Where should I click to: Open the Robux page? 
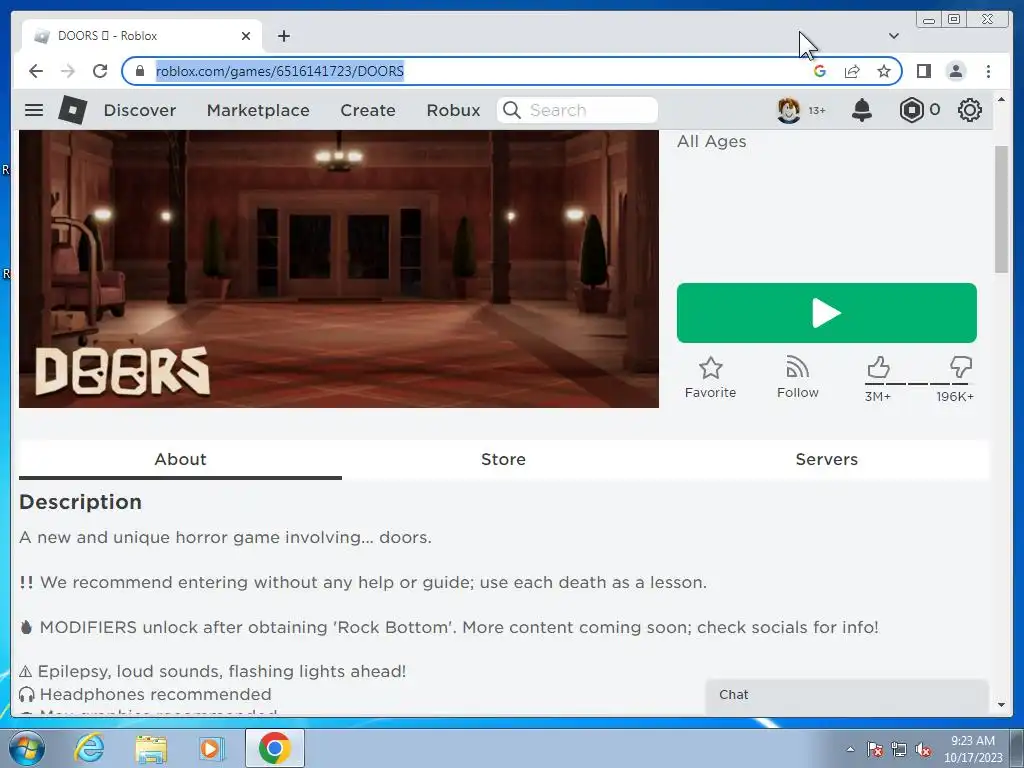point(453,110)
